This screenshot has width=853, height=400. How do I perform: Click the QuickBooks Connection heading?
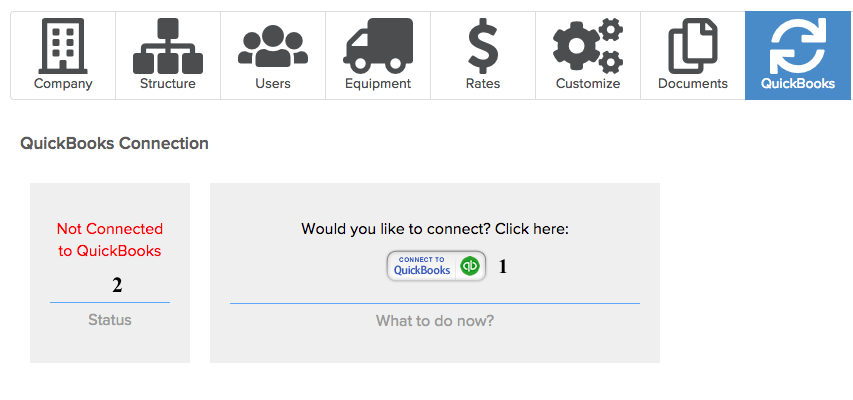point(114,144)
